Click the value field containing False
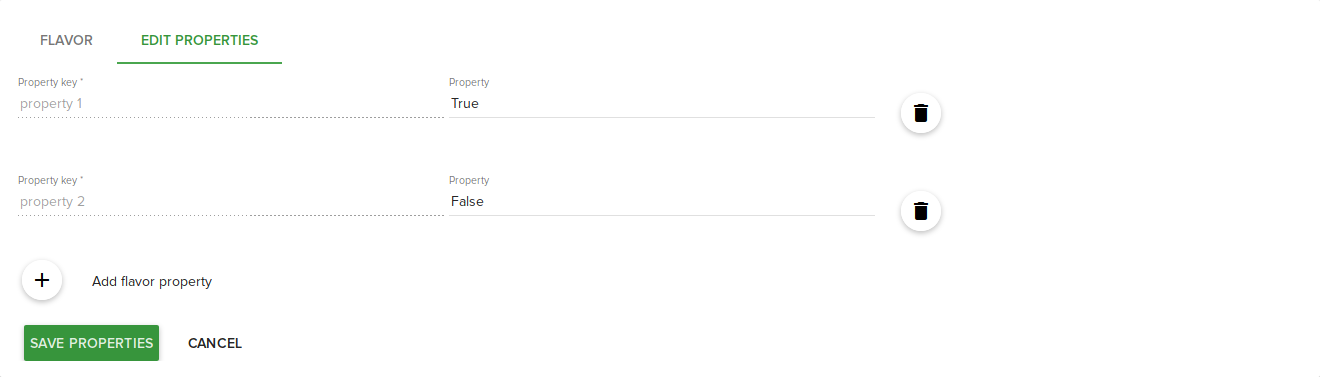 tap(662, 201)
